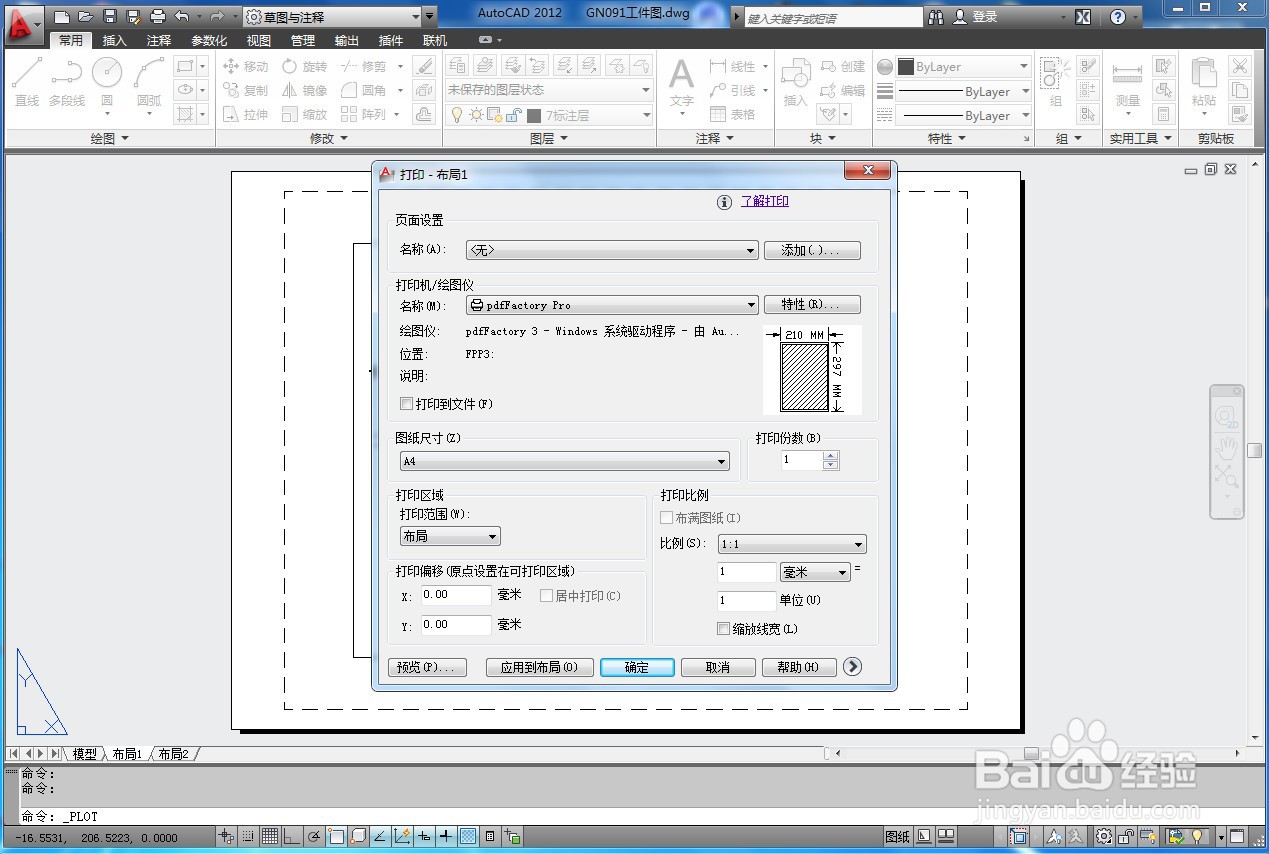Click the X offset input field
Screen dimensions: 1269x854
pos(456,595)
